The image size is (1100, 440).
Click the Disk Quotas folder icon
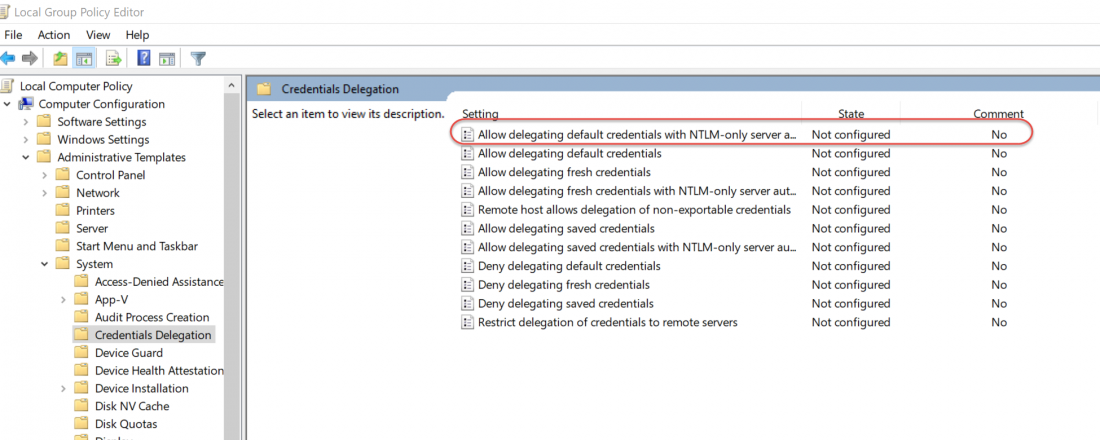tap(82, 424)
